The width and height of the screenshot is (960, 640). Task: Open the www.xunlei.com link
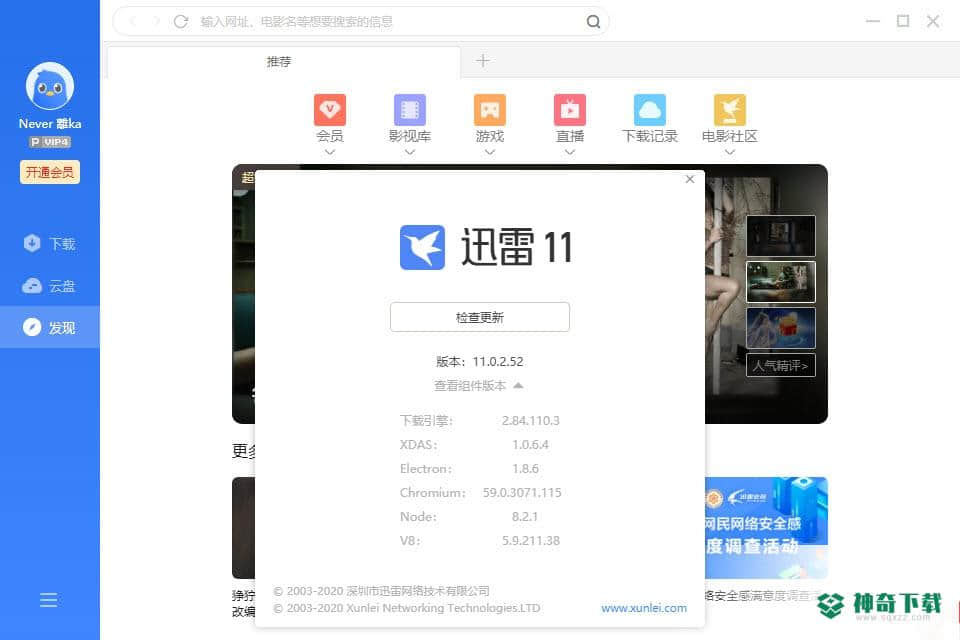643,608
